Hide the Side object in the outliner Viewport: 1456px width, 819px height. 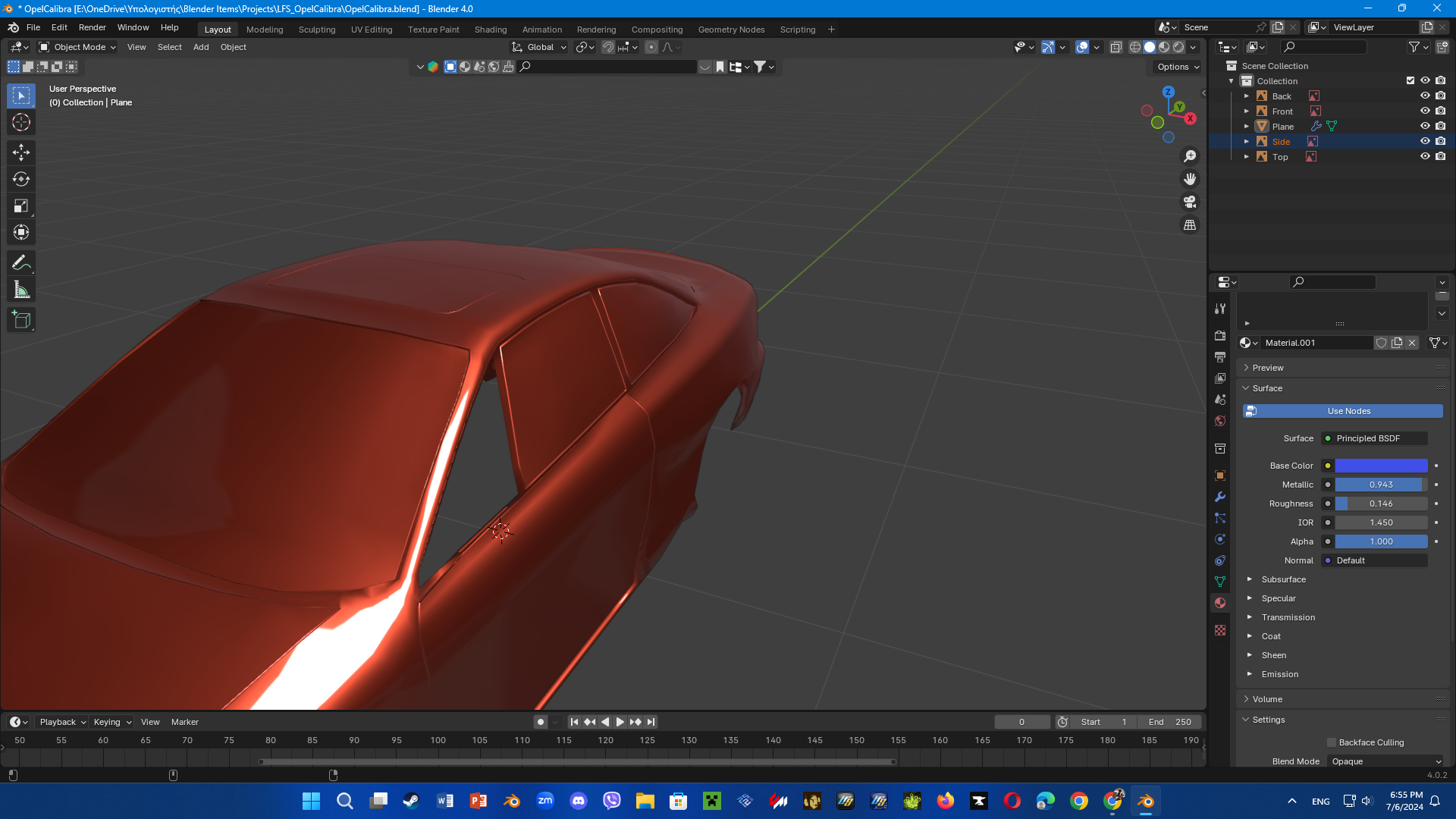point(1425,142)
